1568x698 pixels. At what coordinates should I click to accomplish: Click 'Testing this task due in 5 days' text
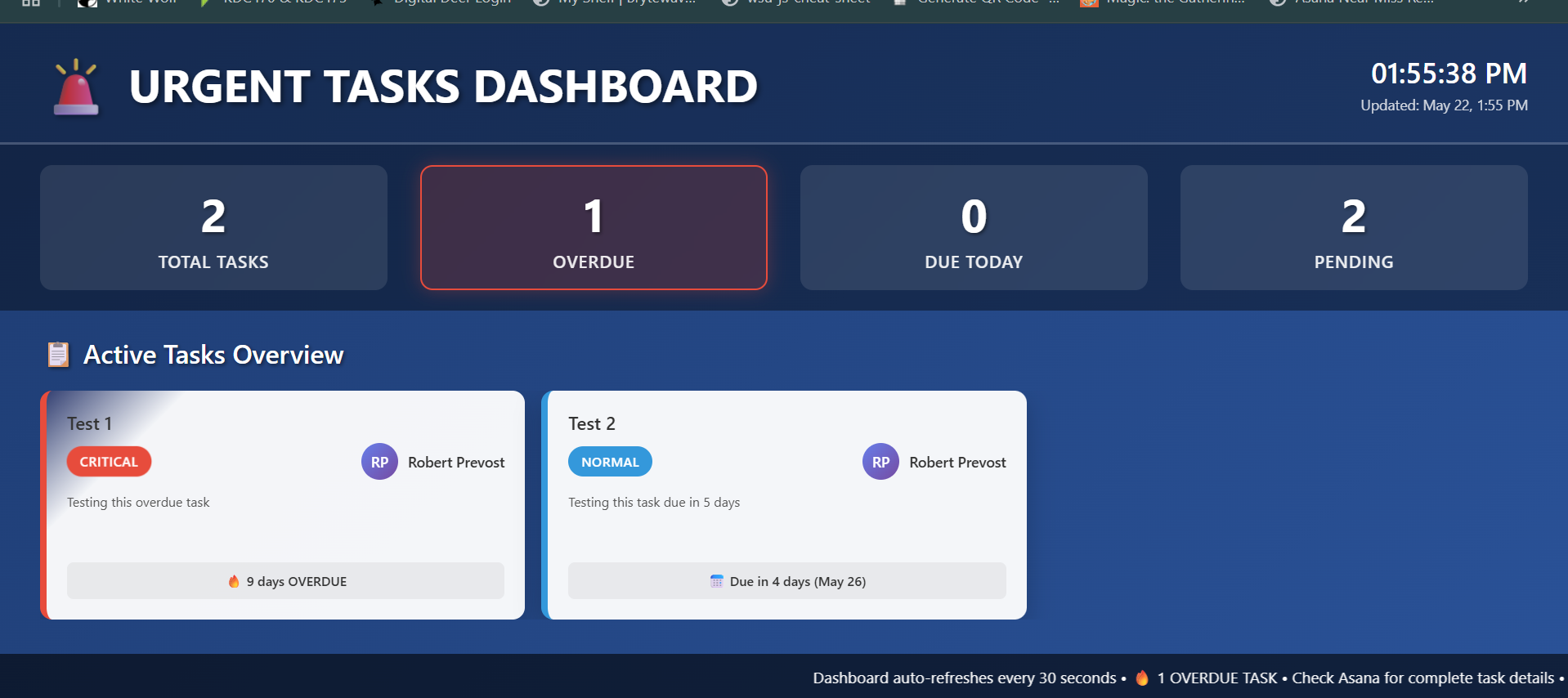click(x=654, y=502)
